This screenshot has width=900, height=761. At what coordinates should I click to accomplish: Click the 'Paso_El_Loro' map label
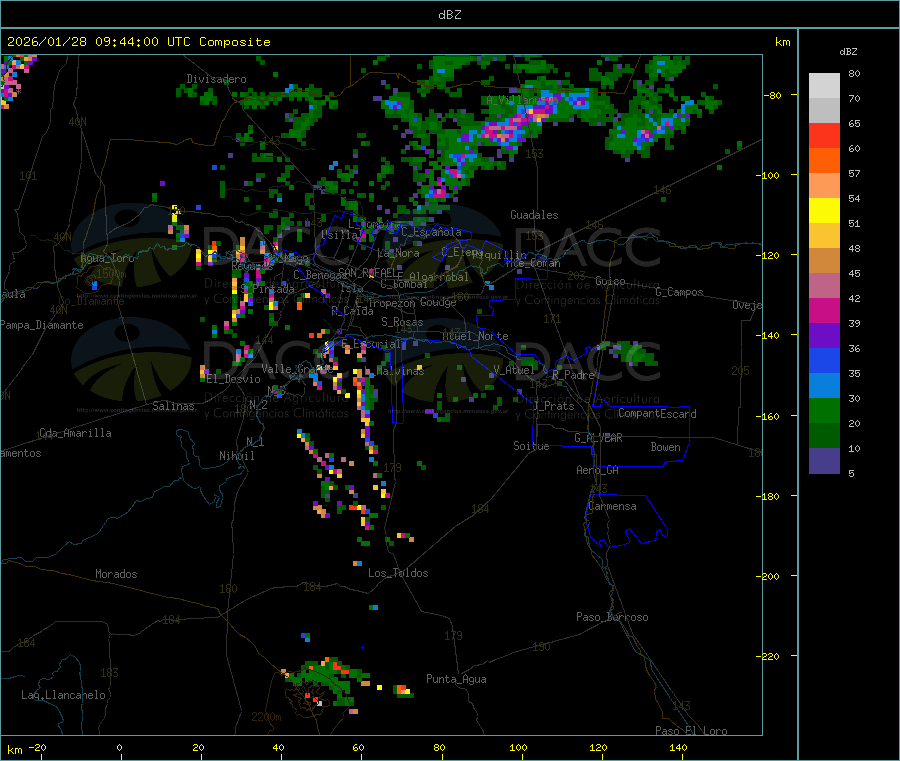tap(692, 731)
